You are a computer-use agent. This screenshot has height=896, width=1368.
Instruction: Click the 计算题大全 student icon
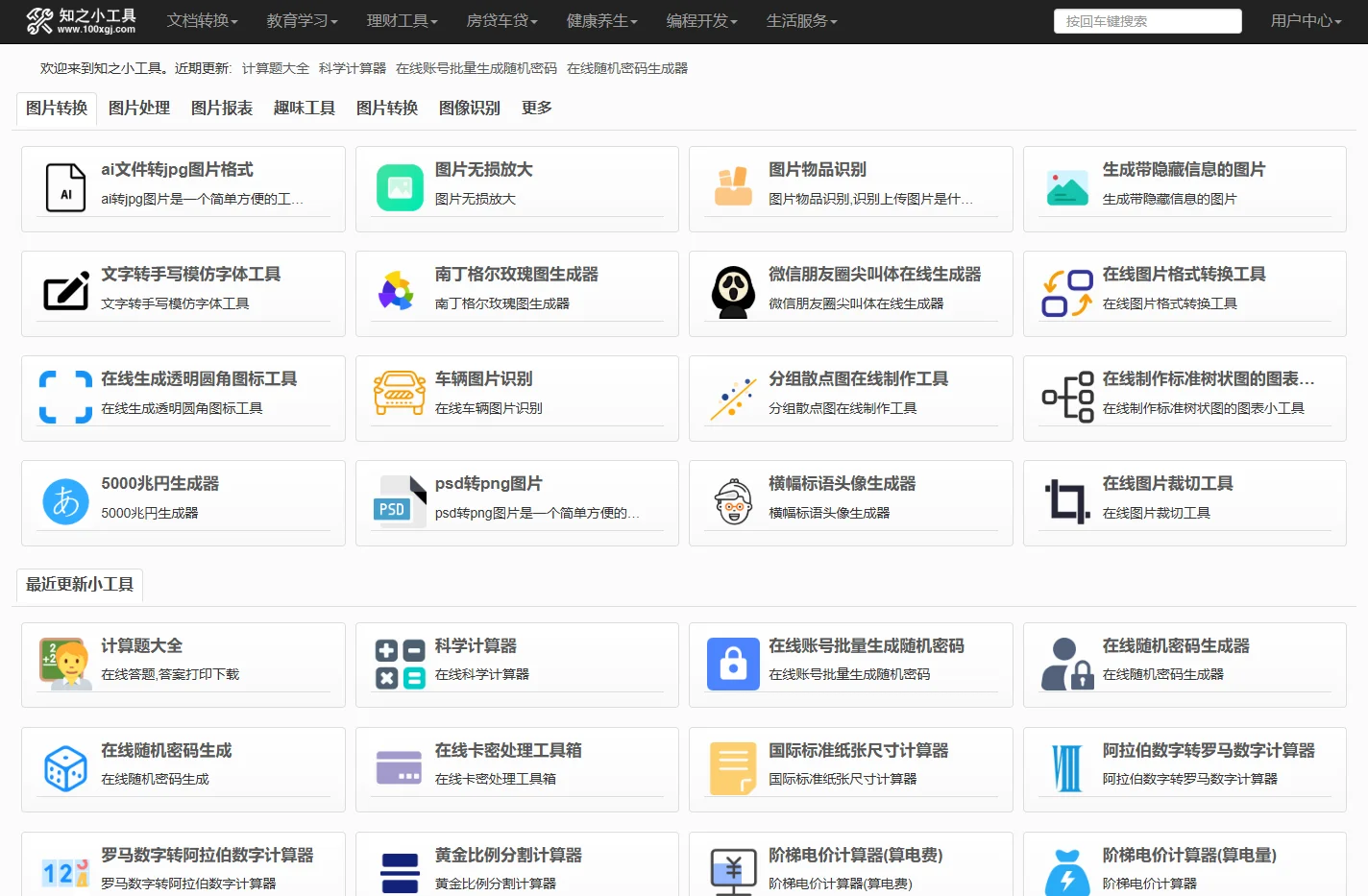65,664
